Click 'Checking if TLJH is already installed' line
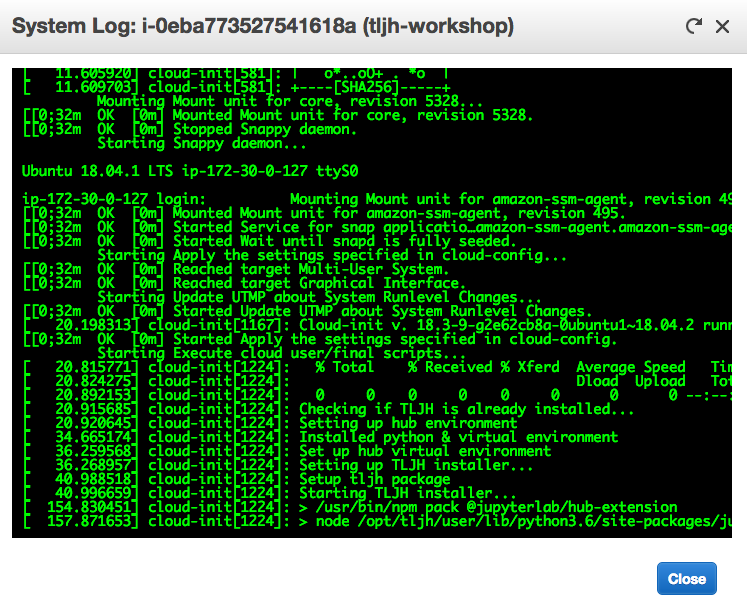747x603 pixels. (x=467, y=409)
